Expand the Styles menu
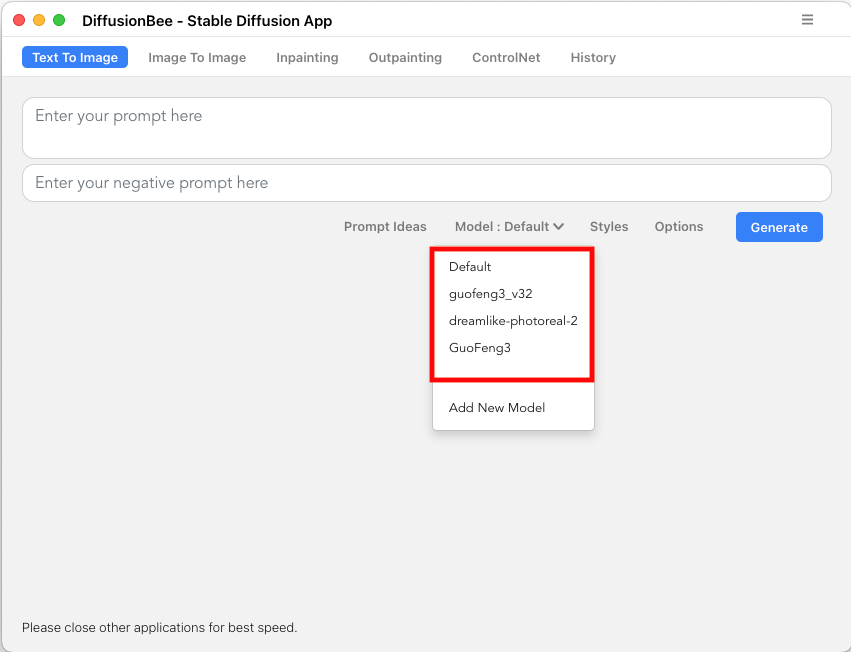This screenshot has width=851, height=652. [609, 226]
